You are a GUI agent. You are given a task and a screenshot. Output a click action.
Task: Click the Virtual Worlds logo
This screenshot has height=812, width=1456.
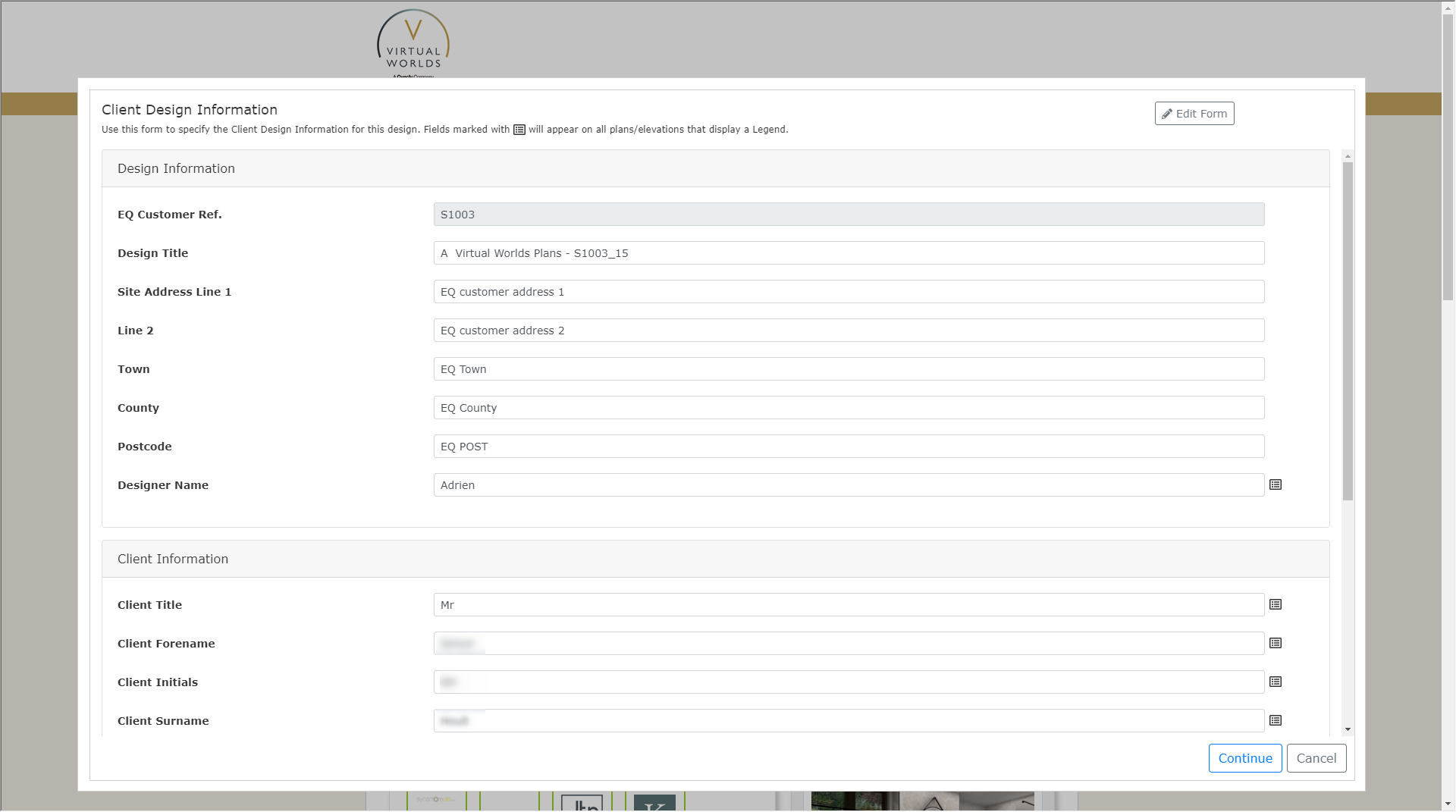(x=413, y=42)
